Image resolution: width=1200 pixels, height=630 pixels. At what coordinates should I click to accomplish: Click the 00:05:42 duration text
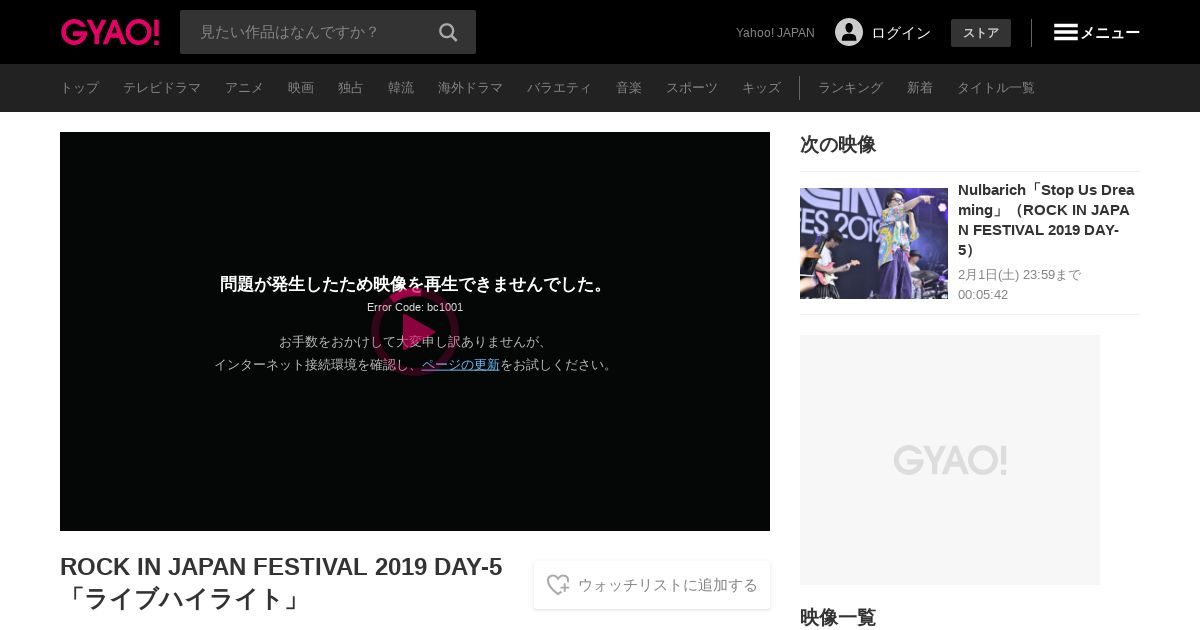click(983, 295)
